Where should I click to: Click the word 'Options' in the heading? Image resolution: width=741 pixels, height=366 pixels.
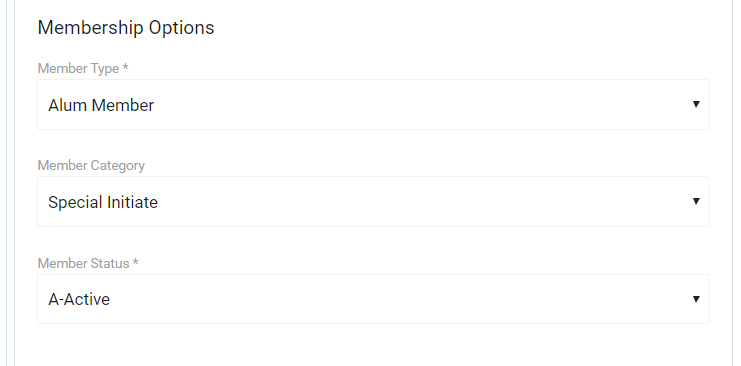tap(181, 28)
